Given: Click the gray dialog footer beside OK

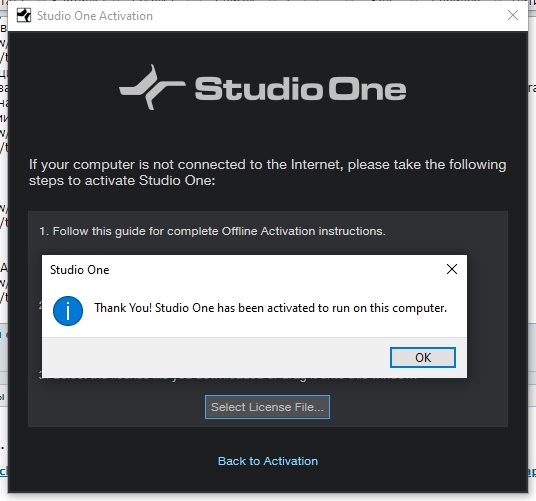Looking at the screenshot, I should coord(215,357).
